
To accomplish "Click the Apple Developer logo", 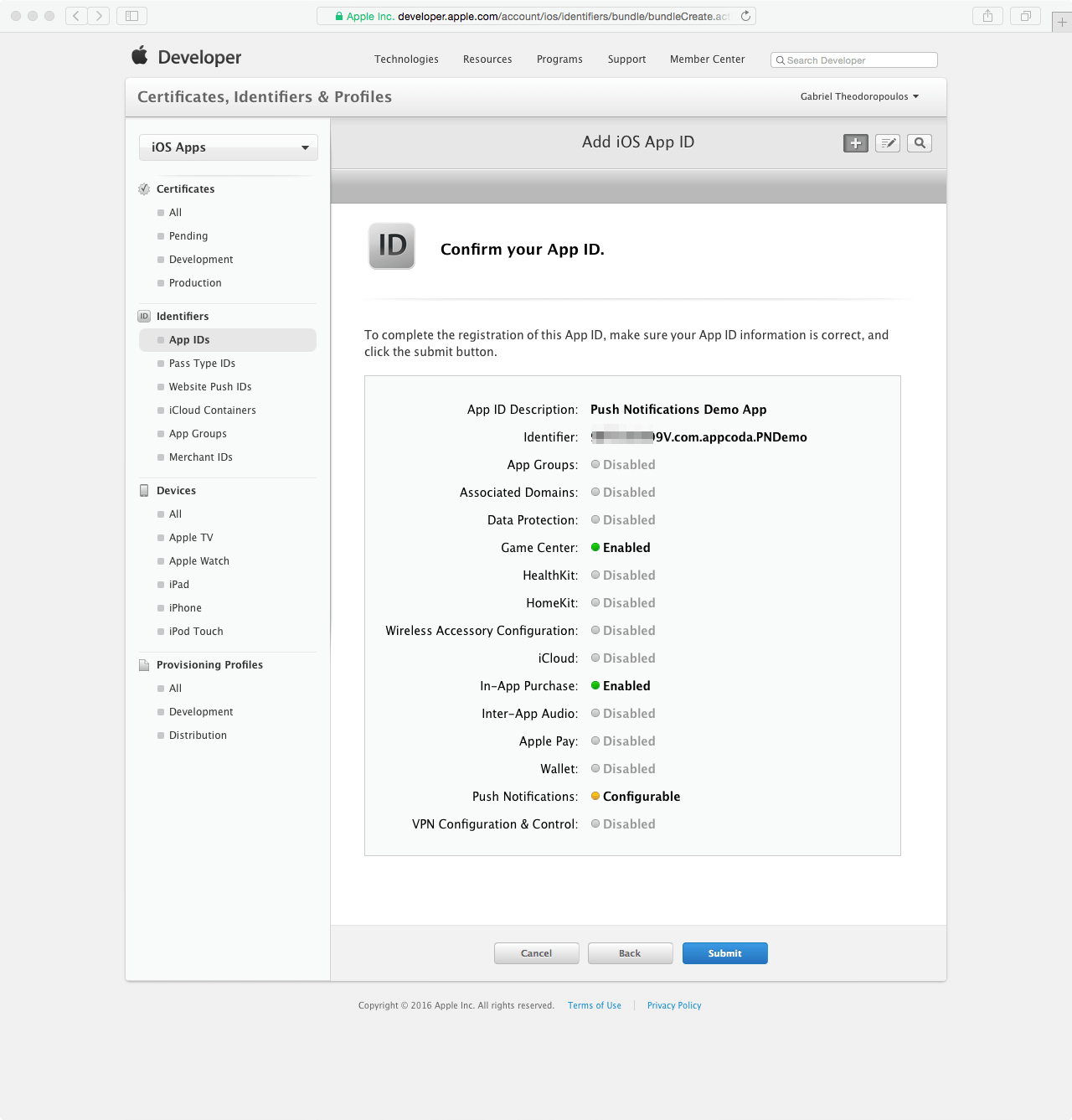I will tap(187, 57).
